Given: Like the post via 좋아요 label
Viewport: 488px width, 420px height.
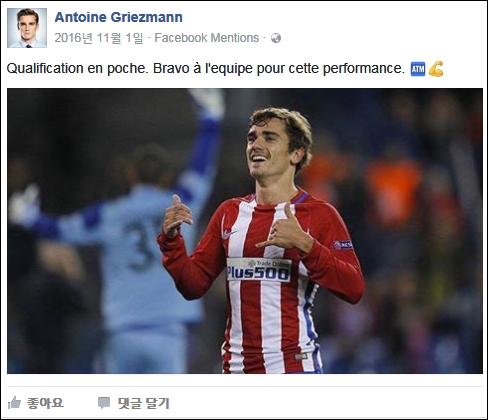Looking at the screenshot, I should click(x=45, y=403).
